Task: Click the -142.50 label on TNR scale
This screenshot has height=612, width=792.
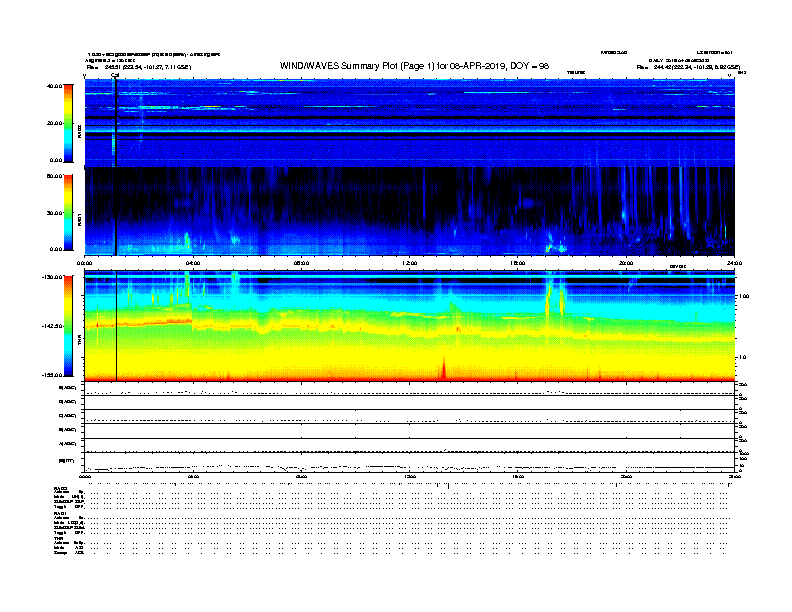Action: (x=52, y=326)
